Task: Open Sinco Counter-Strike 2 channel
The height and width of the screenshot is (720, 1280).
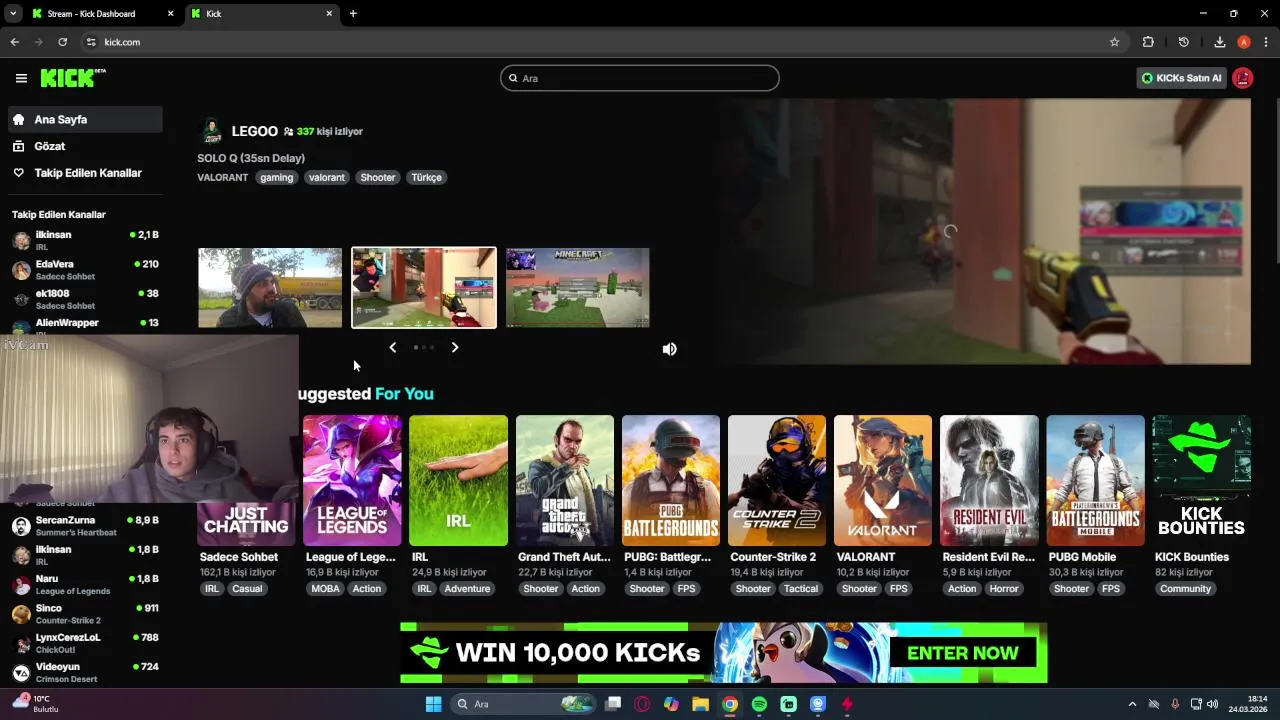Action: coord(85,613)
